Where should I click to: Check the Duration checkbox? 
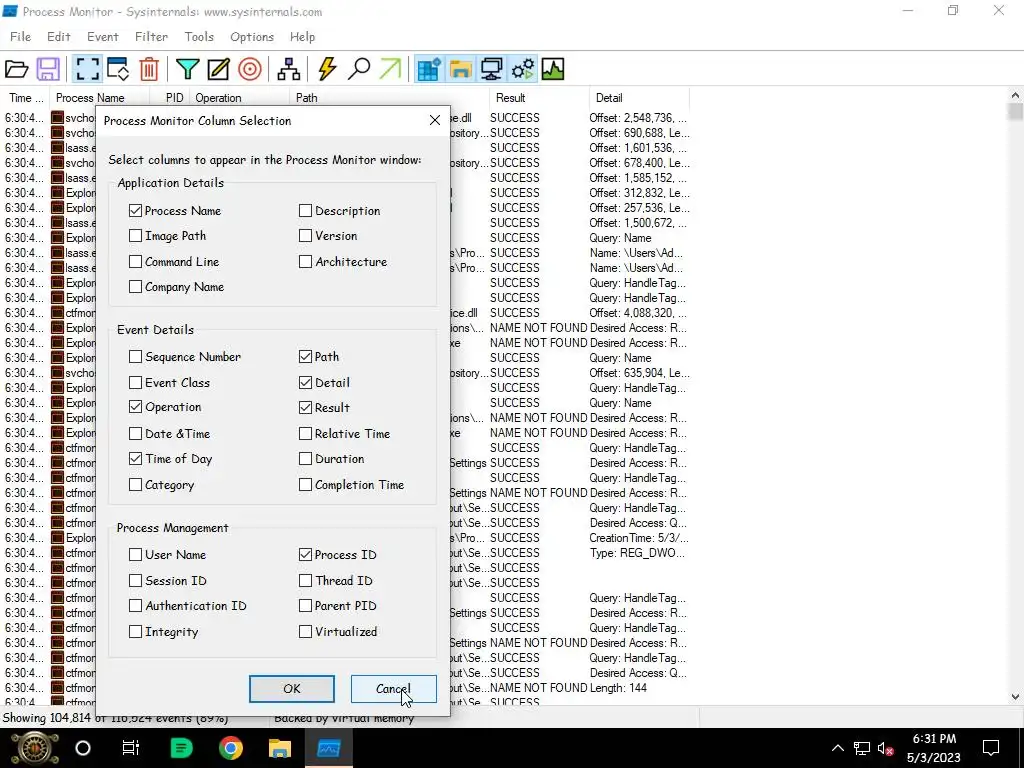tap(305, 458)
